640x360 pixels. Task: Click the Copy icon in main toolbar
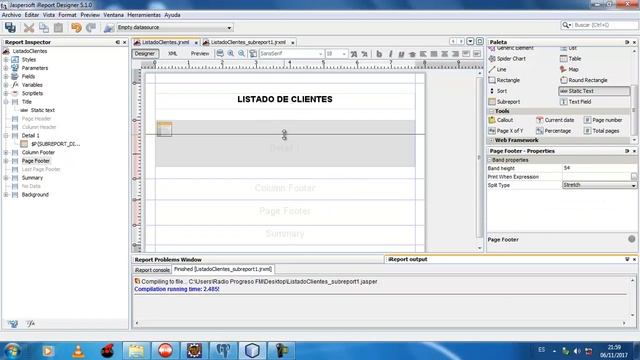coord(44,27)
